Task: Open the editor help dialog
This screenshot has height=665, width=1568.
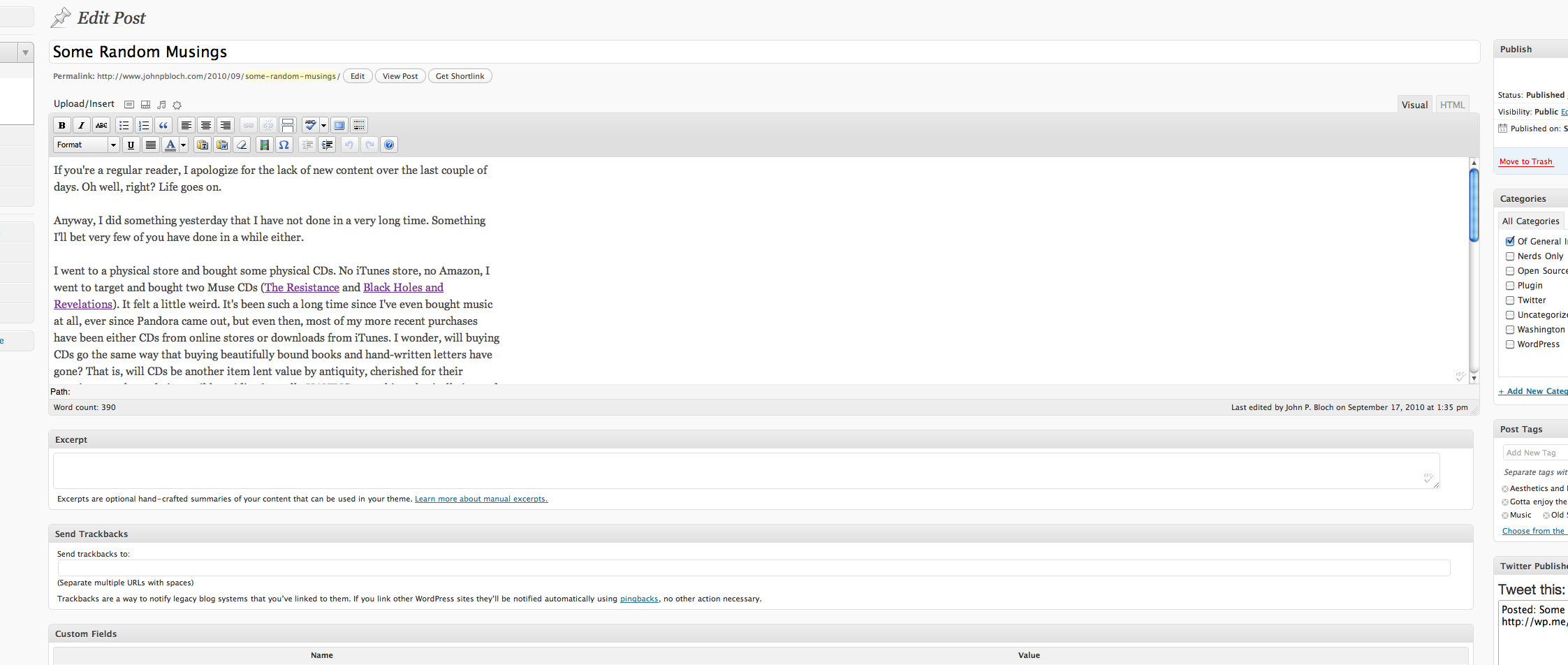Action: pos(389,145)
